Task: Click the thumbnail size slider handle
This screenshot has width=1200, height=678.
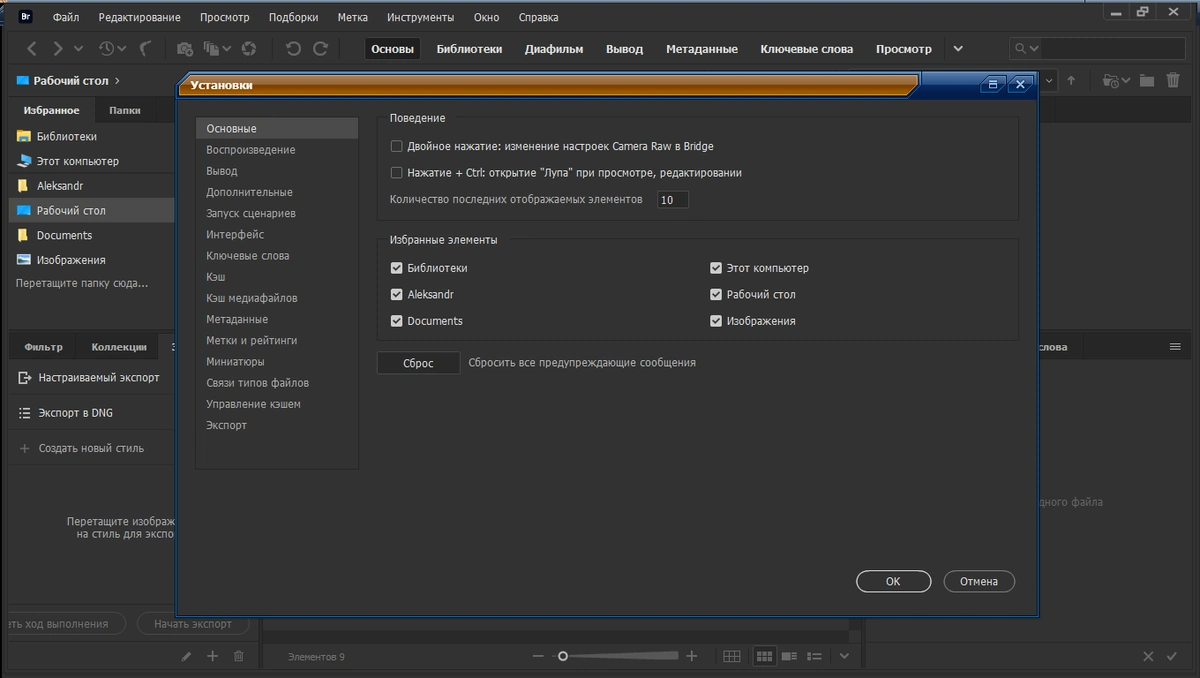Action: [x=563, y=656]
